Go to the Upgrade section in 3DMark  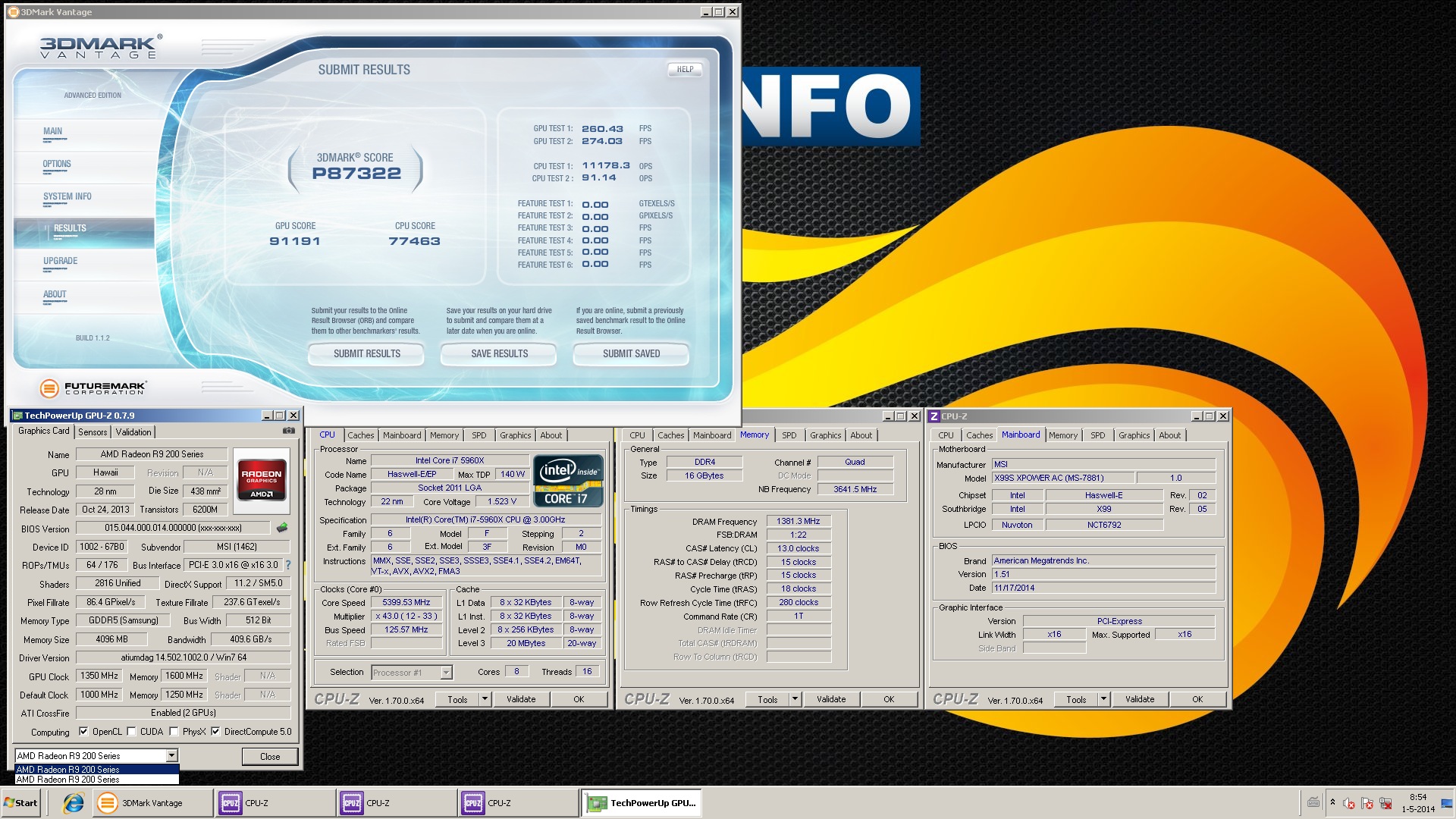click(x=61, y=262)
